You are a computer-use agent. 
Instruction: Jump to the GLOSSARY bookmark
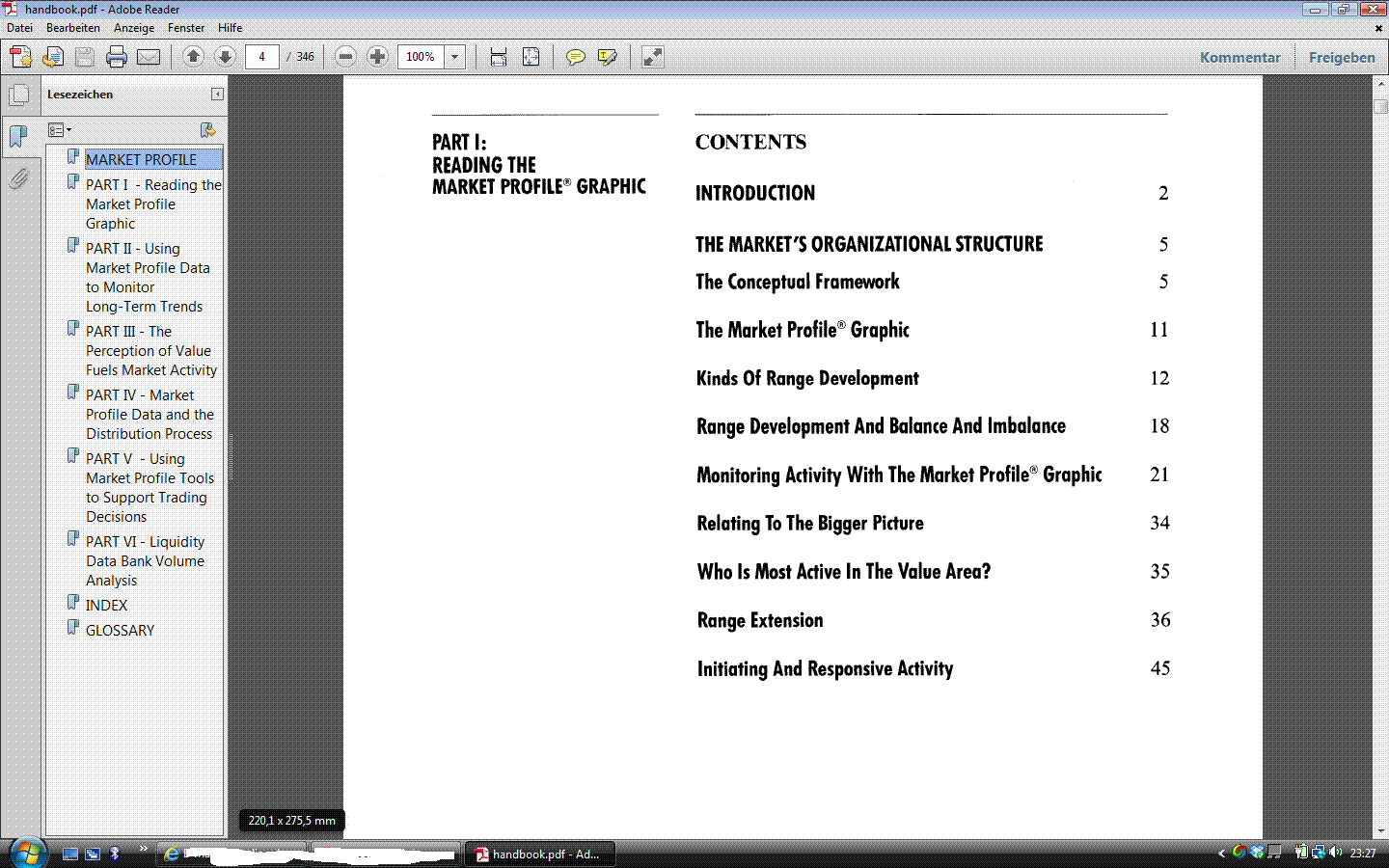point(120,631)
